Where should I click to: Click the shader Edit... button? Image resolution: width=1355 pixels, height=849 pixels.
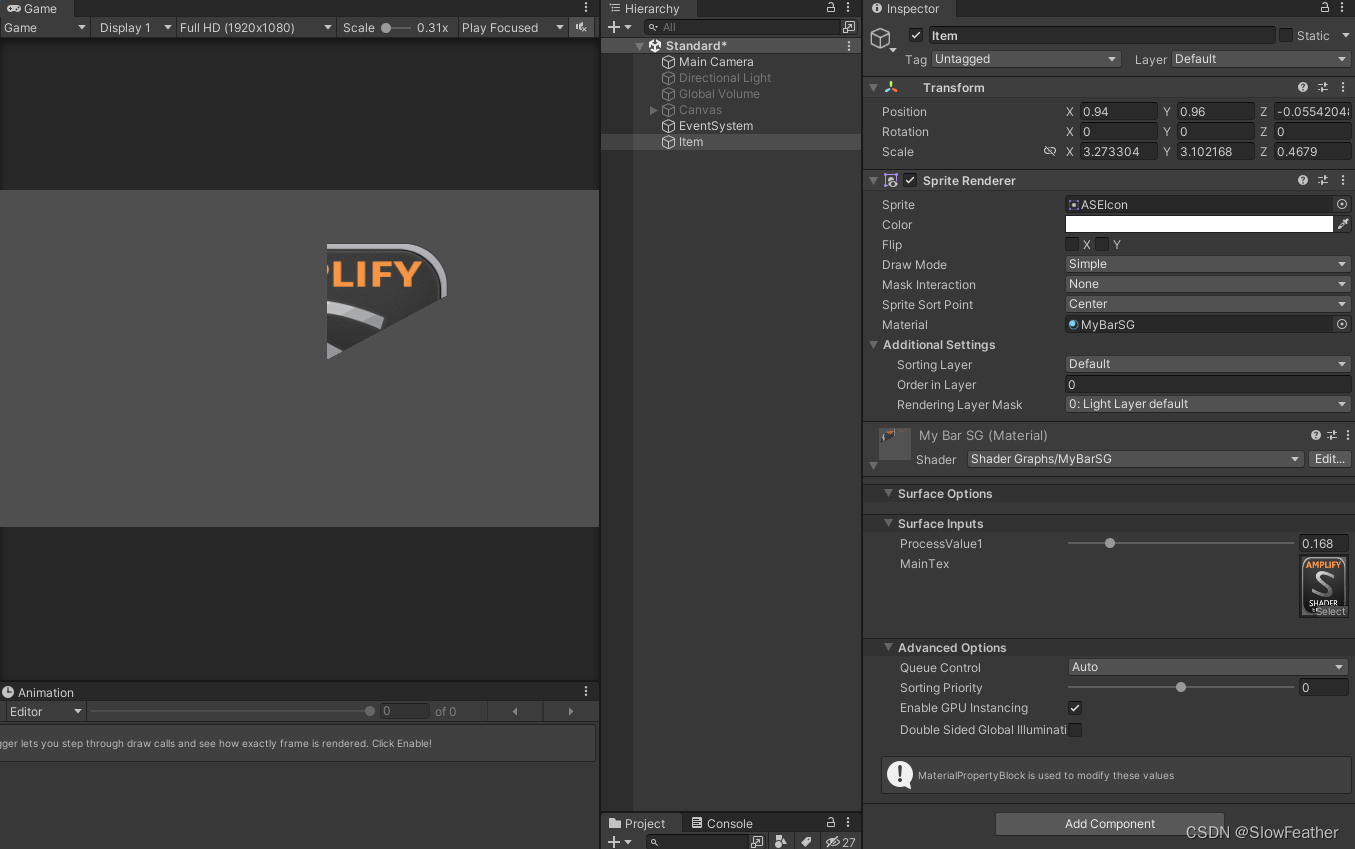coord(1329,459)
